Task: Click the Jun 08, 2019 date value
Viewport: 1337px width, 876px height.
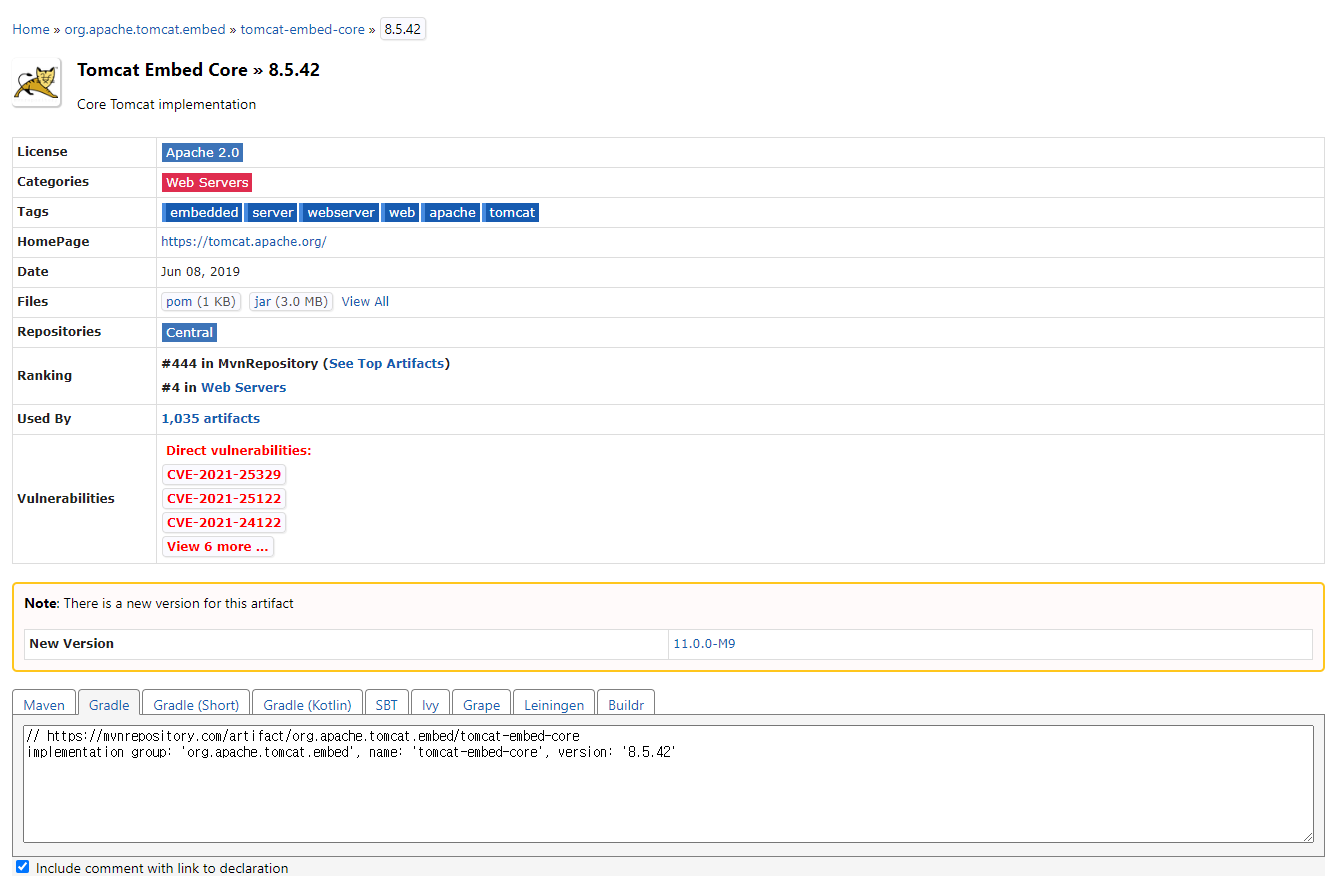Action: (200, 271)
